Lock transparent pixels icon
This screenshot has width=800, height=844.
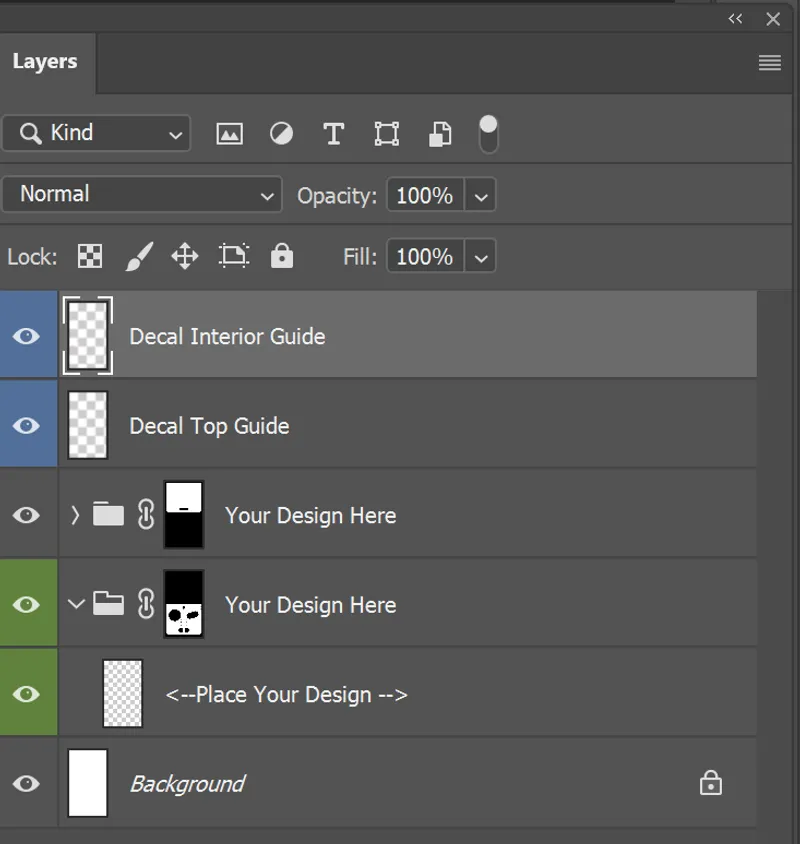tap(90, 257)
